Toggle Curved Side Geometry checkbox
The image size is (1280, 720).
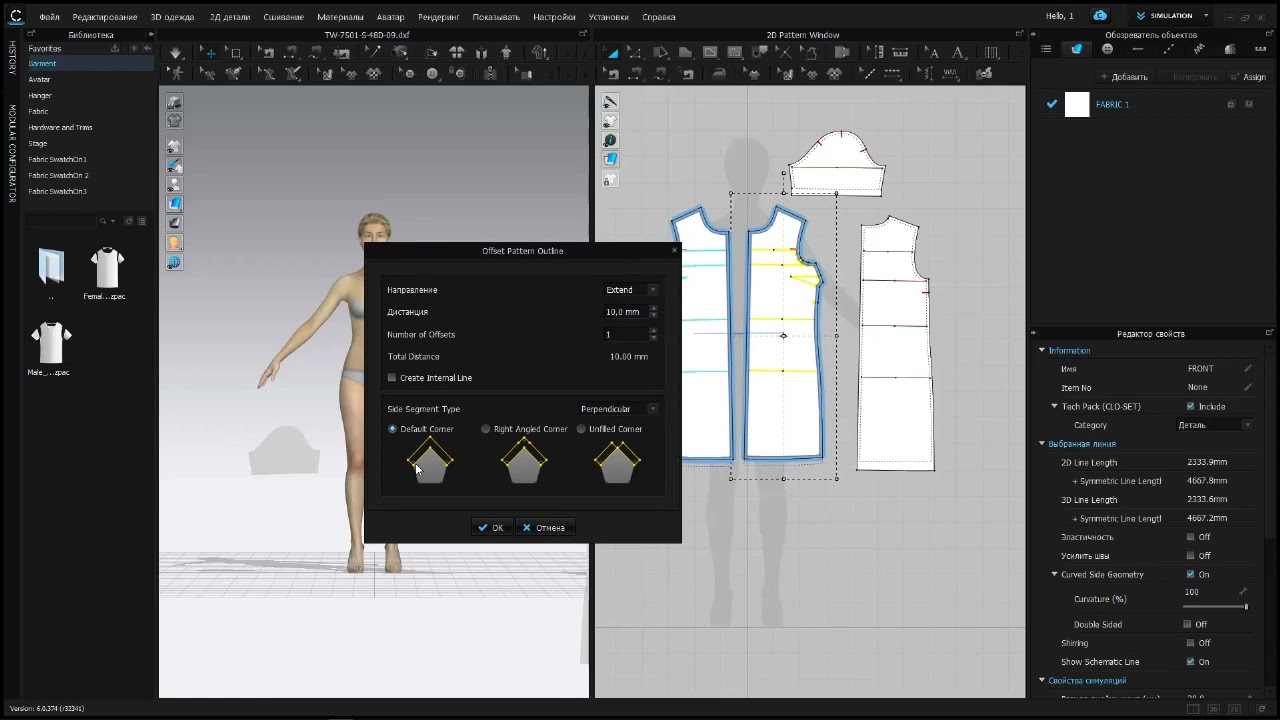[1190, 575]
